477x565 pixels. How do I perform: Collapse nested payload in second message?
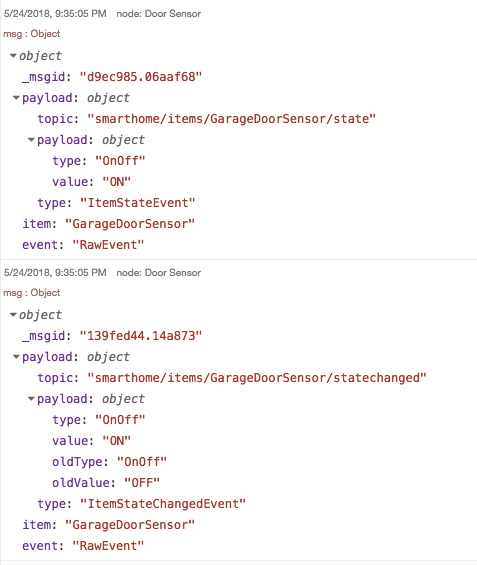click(x=31, y=399)
